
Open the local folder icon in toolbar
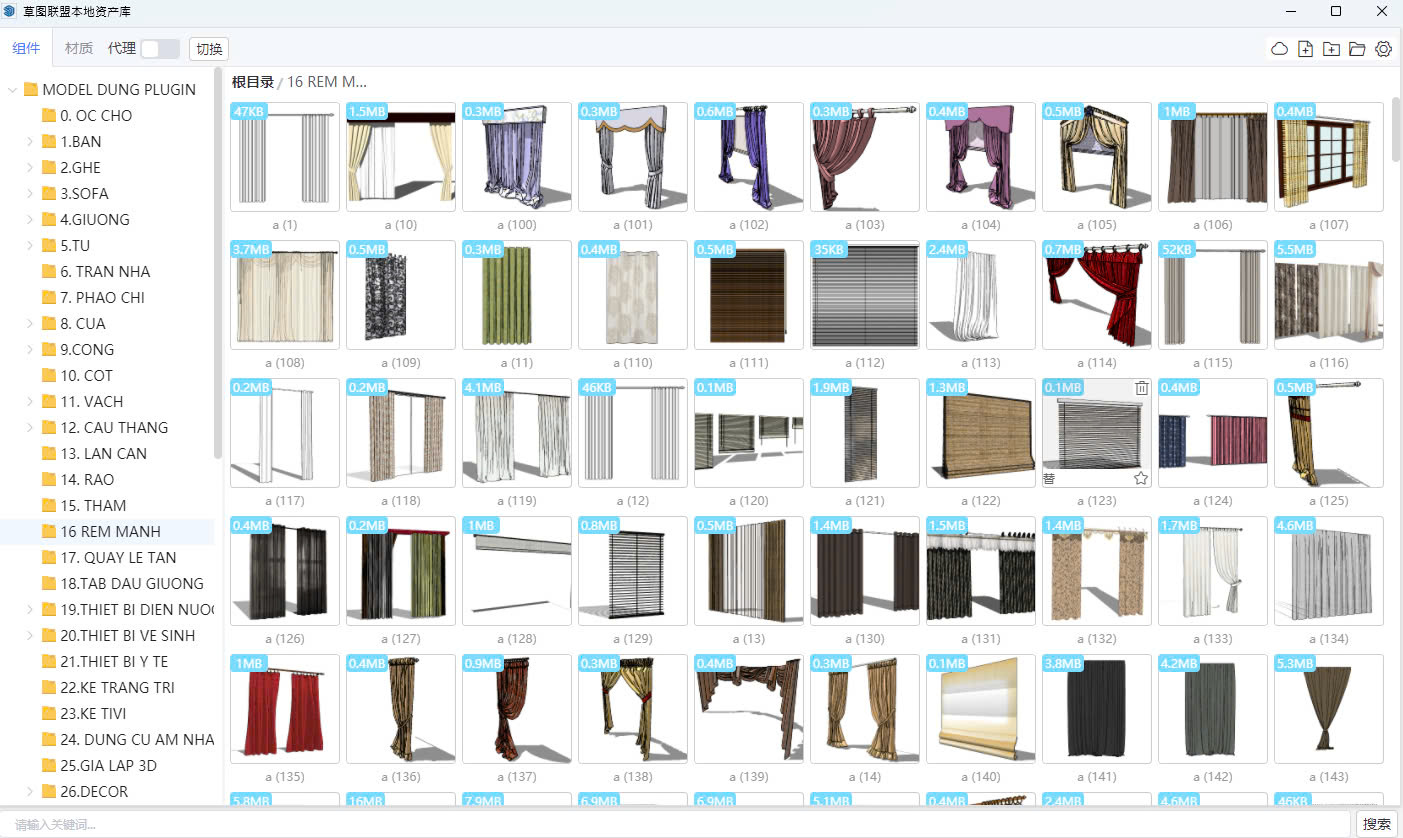pos(1357,49)
